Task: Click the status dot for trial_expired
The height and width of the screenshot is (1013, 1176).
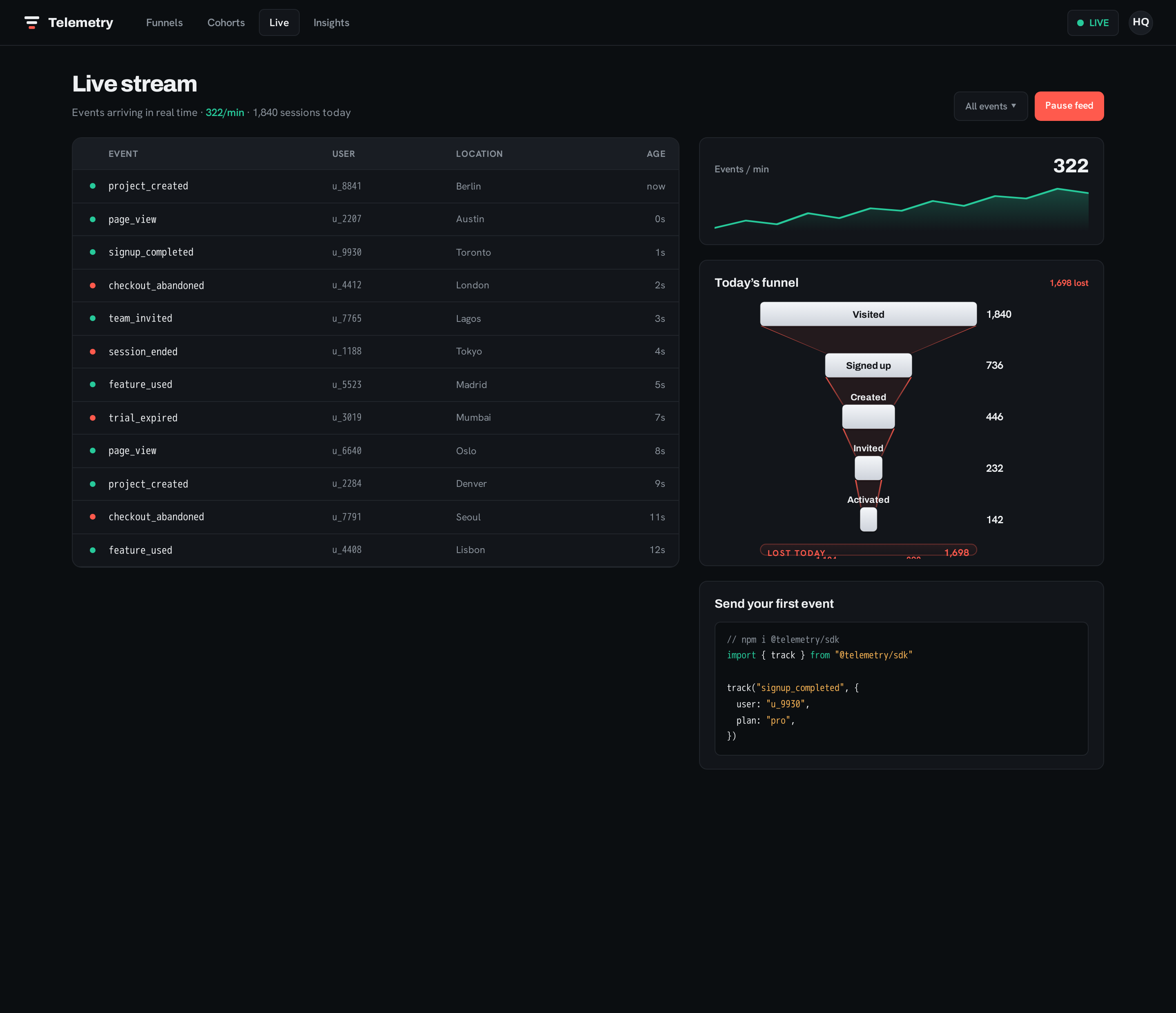Action: [x=93, y=418]
